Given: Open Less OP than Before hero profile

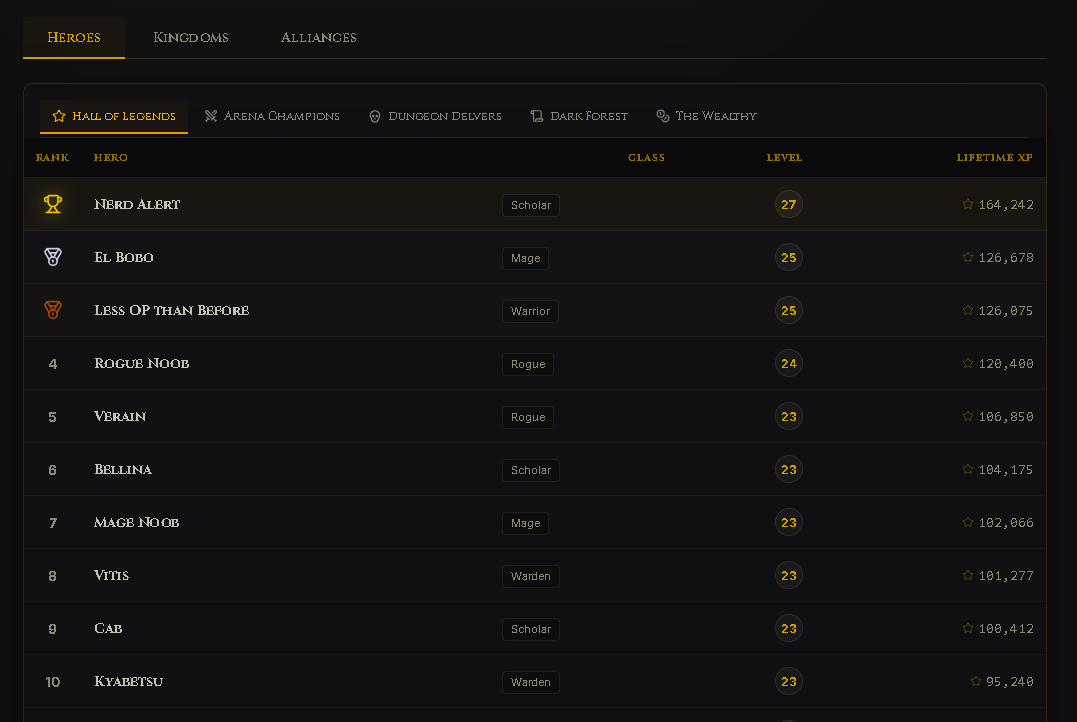Looking at the screenshot, I should (172, 310).
